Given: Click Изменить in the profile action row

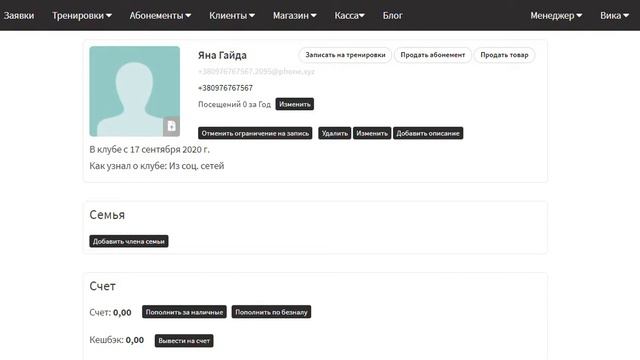Looking at the screenshot, I should (x=372, y=133).
